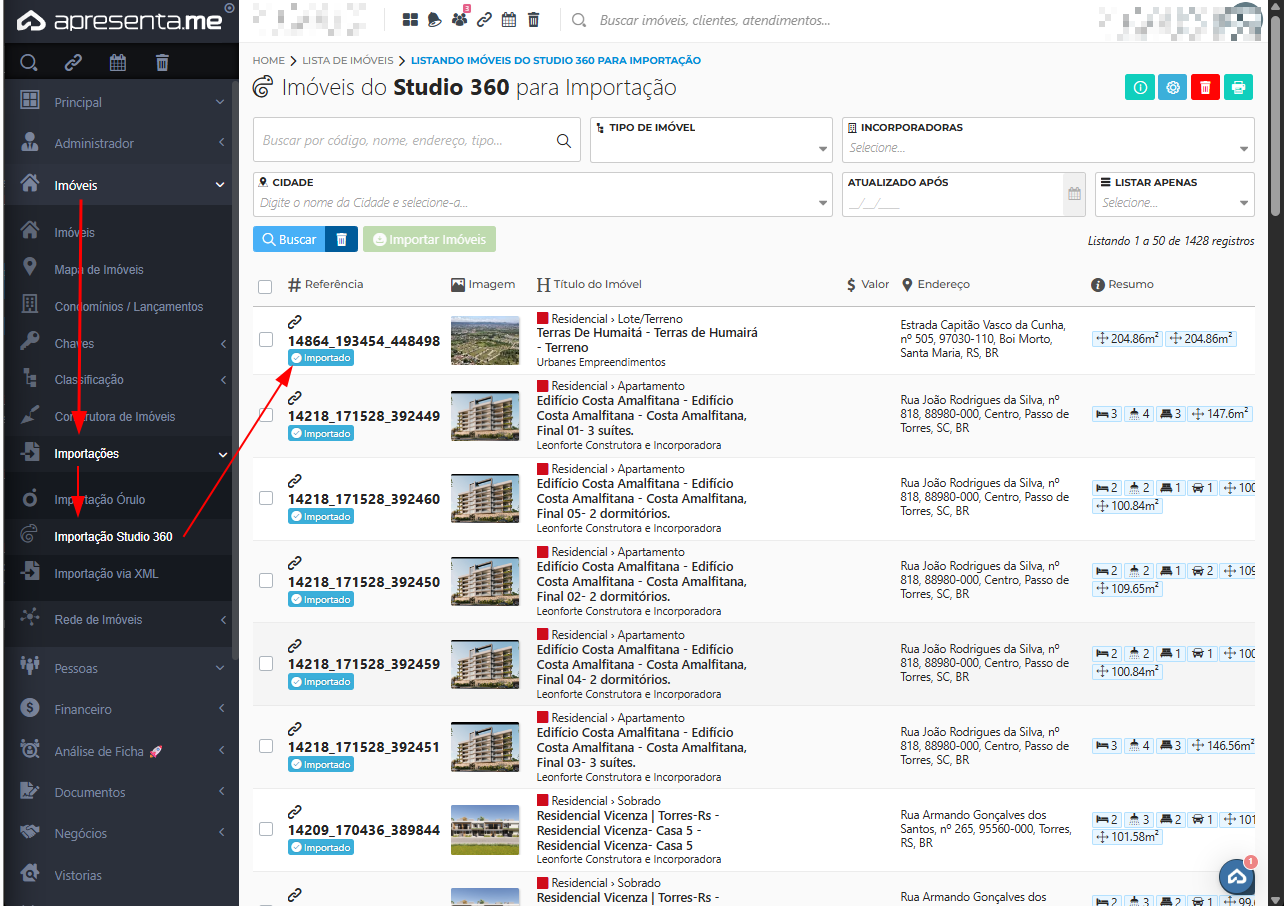Screen dimensions: 1284x906
Task: Open the Incorporadoras dropdown
Action: coord(1047,148)
